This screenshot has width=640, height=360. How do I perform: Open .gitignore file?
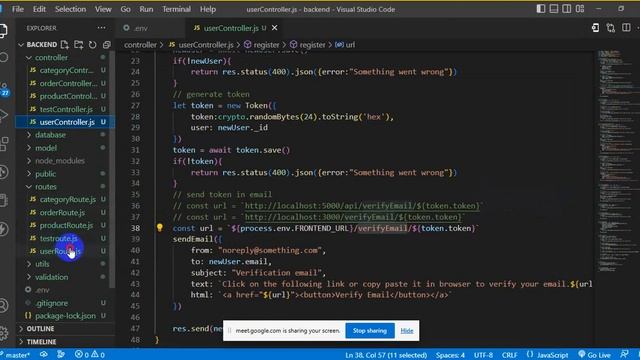[x=51, y=303]
